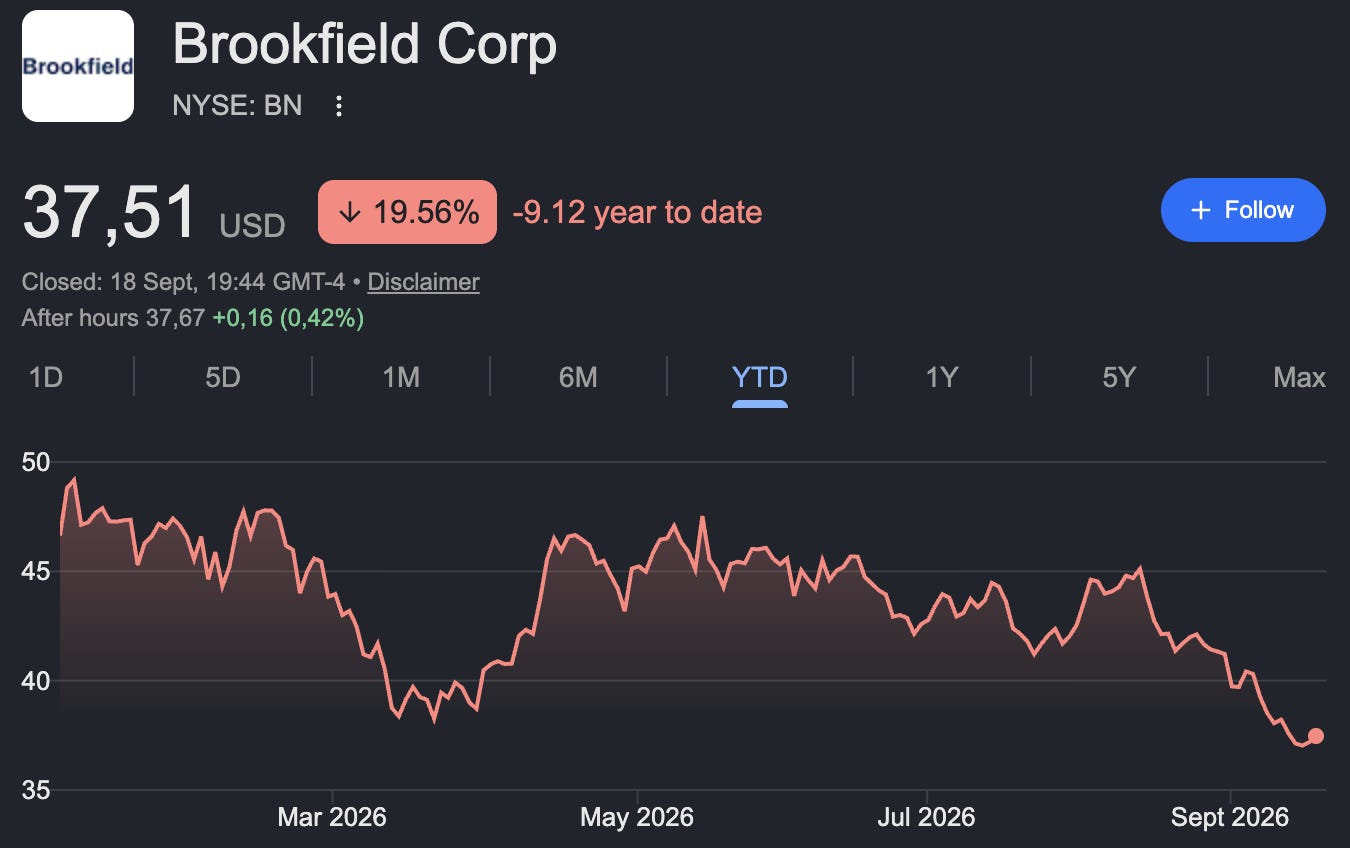Viewport: 1350px width, 848px height.
Task: Show the Max chart range
Action: (1299, 377)
